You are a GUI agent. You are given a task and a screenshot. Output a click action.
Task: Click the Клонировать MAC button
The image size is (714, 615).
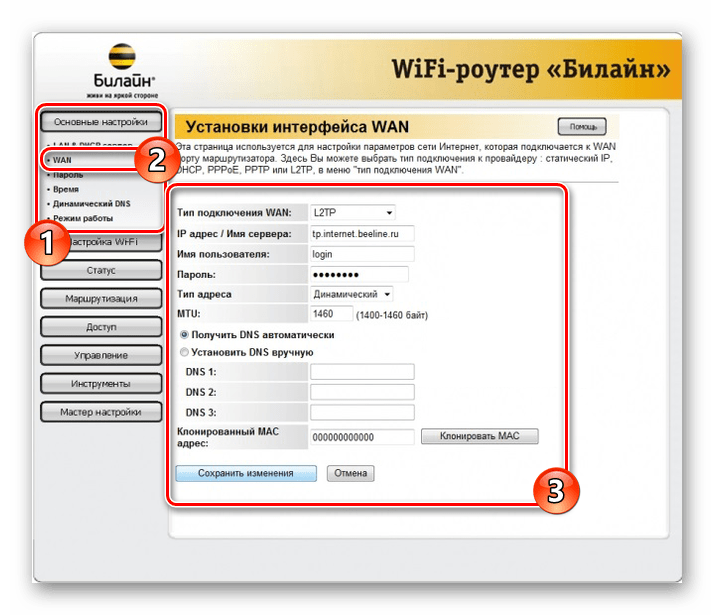pos(479,436)
